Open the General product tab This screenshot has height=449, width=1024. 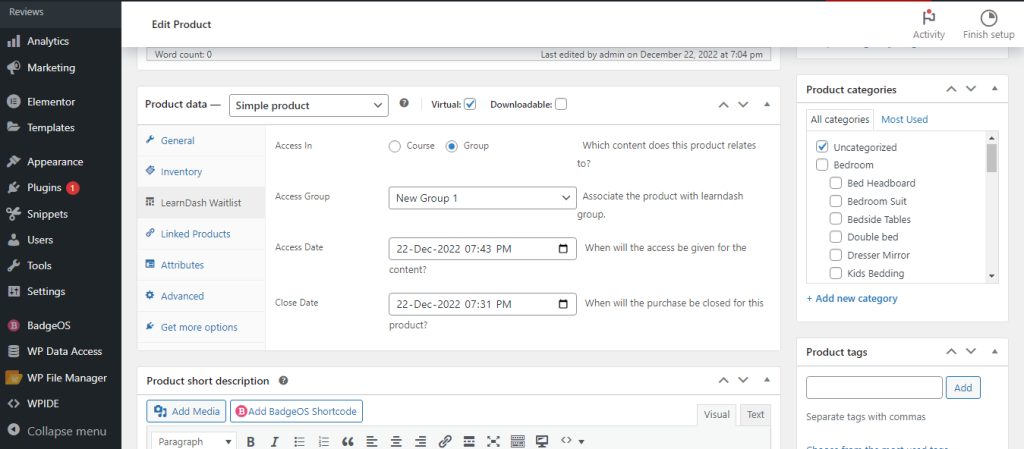coord(201,140)
